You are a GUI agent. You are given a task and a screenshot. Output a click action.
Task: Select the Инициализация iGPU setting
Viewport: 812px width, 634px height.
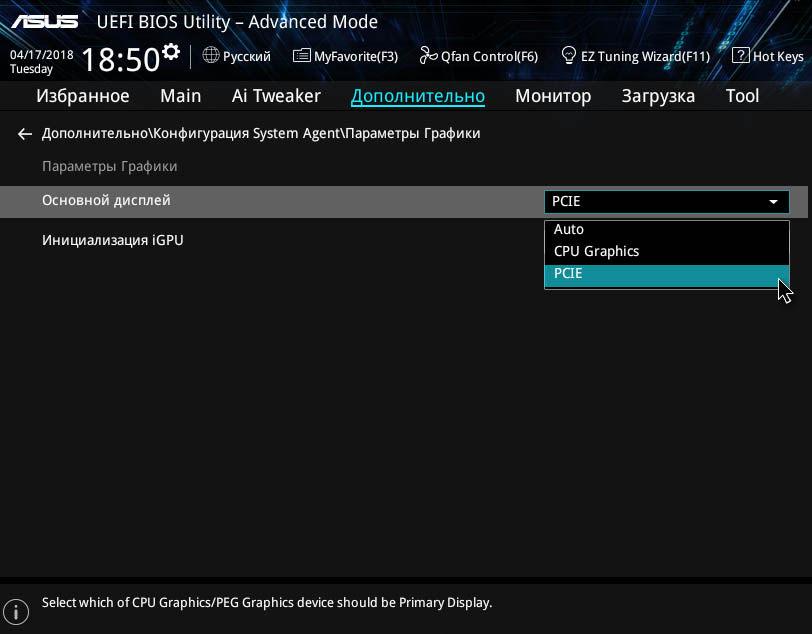112,240
